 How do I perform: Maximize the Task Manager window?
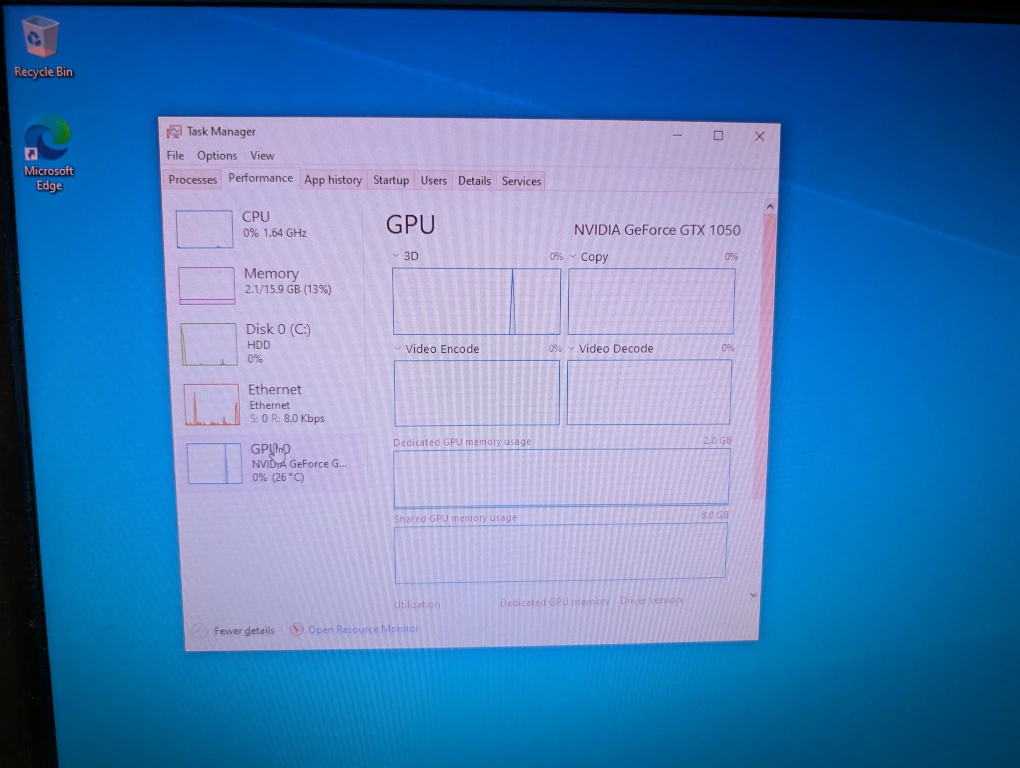point(718,135)
